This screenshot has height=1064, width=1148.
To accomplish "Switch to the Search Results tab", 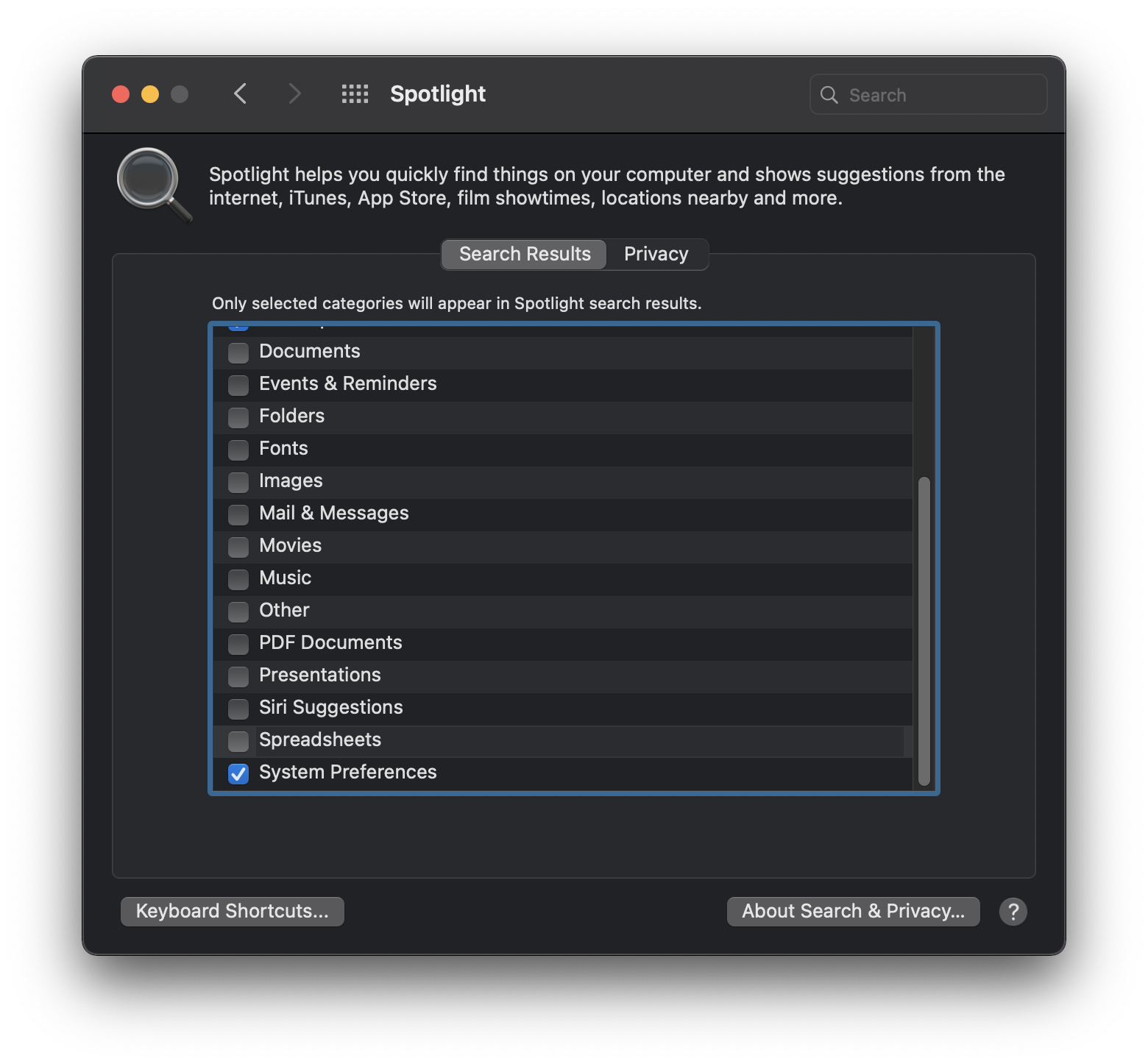I will (525, 255).
